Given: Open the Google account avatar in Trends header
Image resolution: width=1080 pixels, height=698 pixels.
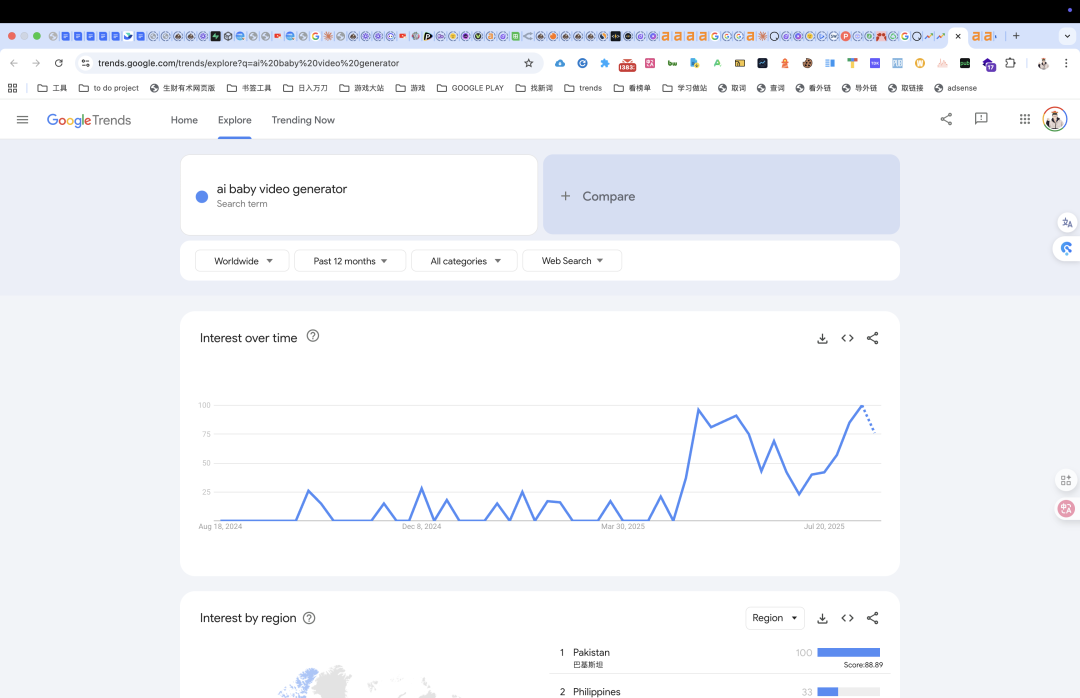Looking at the screenshot, I should pos(1055,119).
